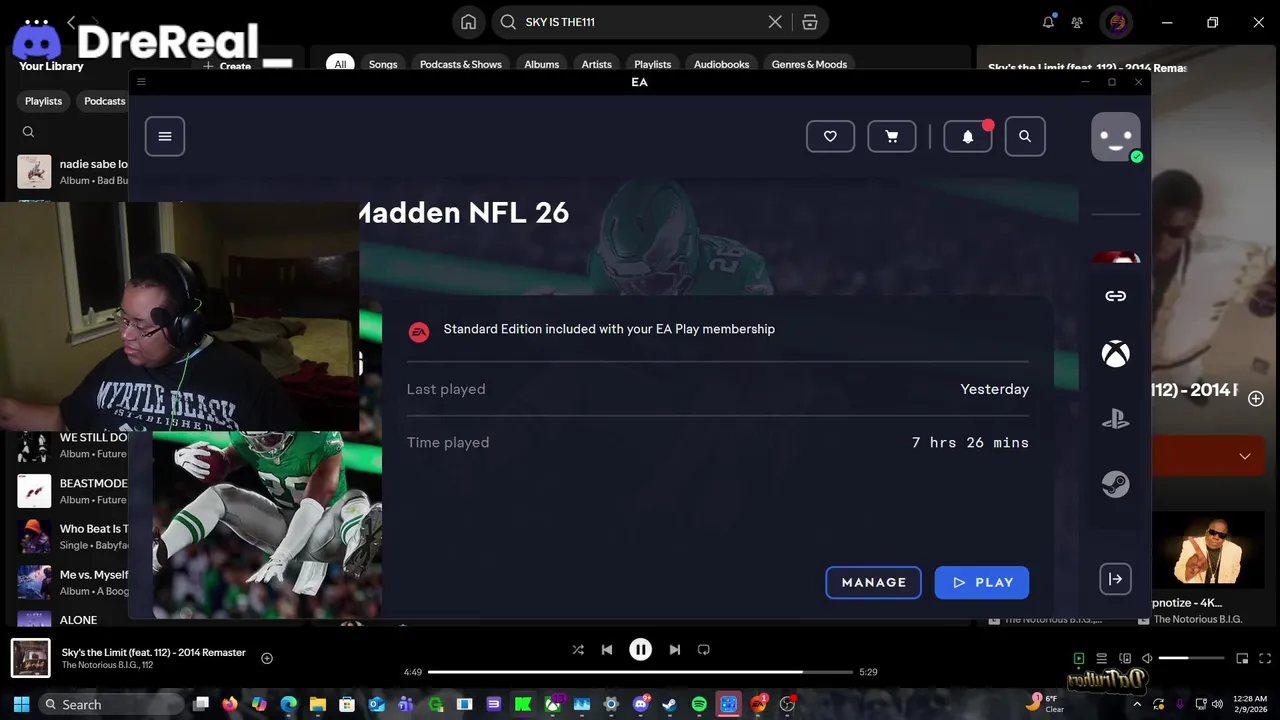The width and height of the screenshot is (1280, 720).
Task: Search within Your Library icon
Action: (28, 132)
